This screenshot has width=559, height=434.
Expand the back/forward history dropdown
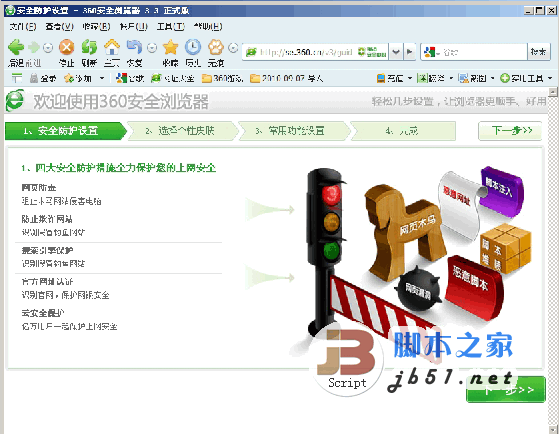[x=48, y=47]
